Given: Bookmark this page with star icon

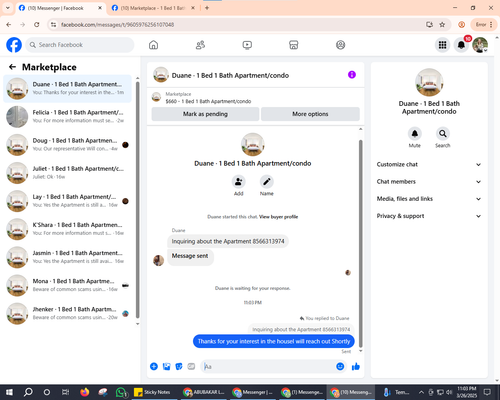Looking at the screenshot, I should (x=442, y=25).
